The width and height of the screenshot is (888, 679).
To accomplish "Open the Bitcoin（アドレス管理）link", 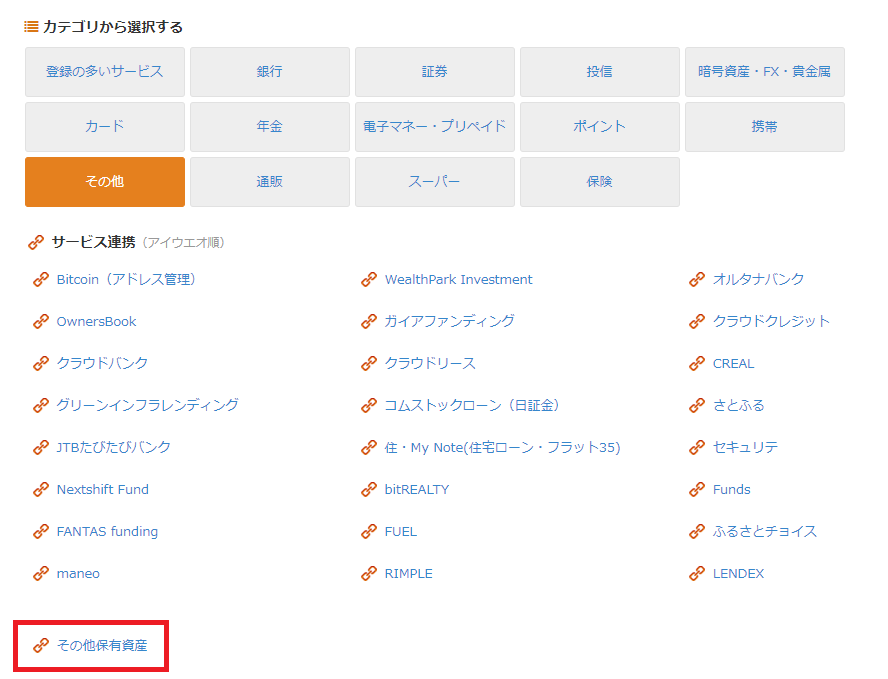I will coord(126,279).
